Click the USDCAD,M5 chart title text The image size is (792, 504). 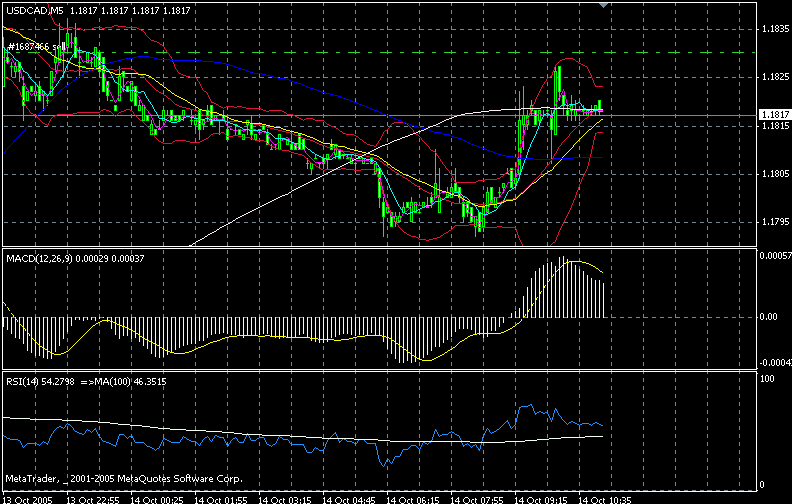(35, 10)
